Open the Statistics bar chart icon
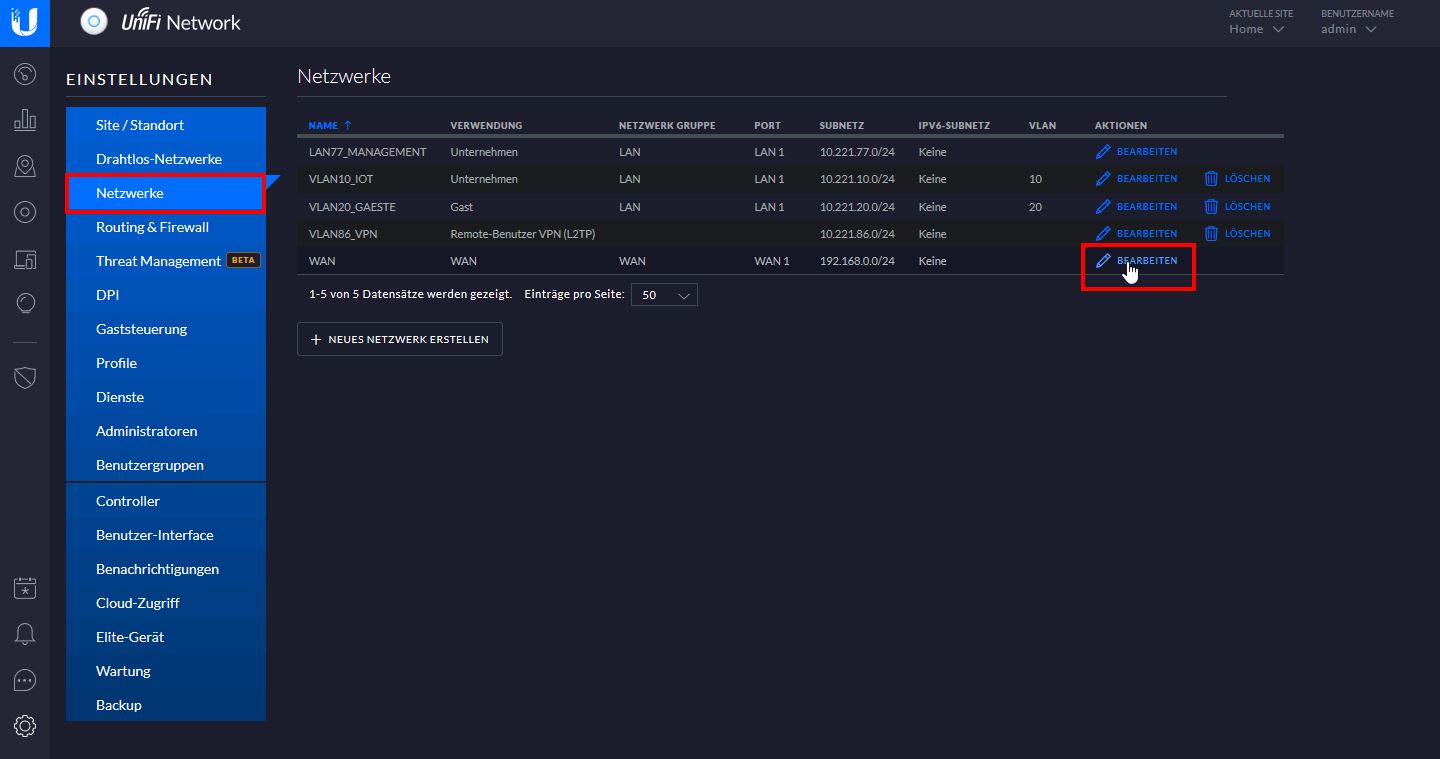This screenshot has height=759, width=1440. [x=25, y=120]
